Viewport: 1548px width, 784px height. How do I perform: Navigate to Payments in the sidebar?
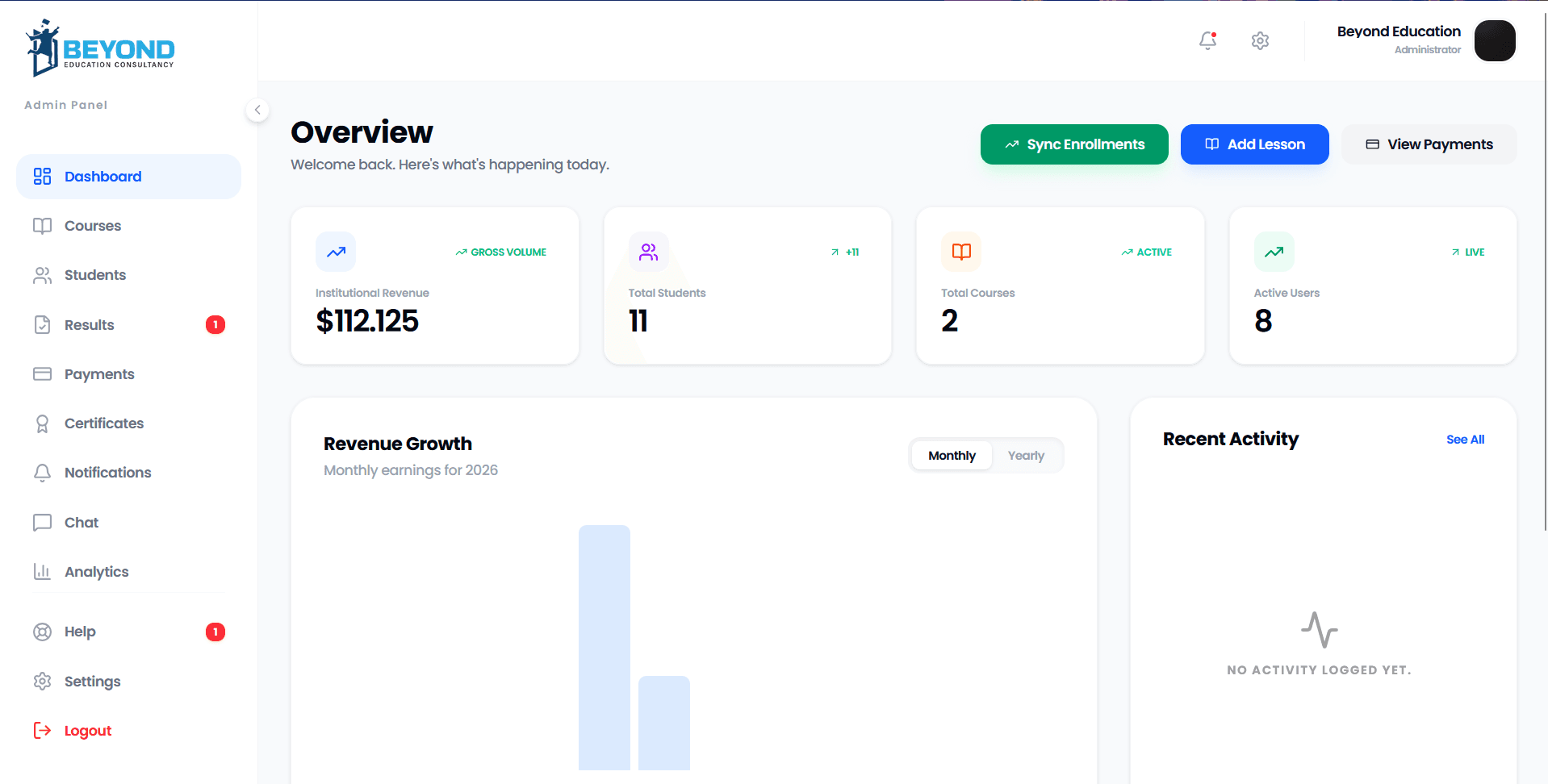(128, 374)
